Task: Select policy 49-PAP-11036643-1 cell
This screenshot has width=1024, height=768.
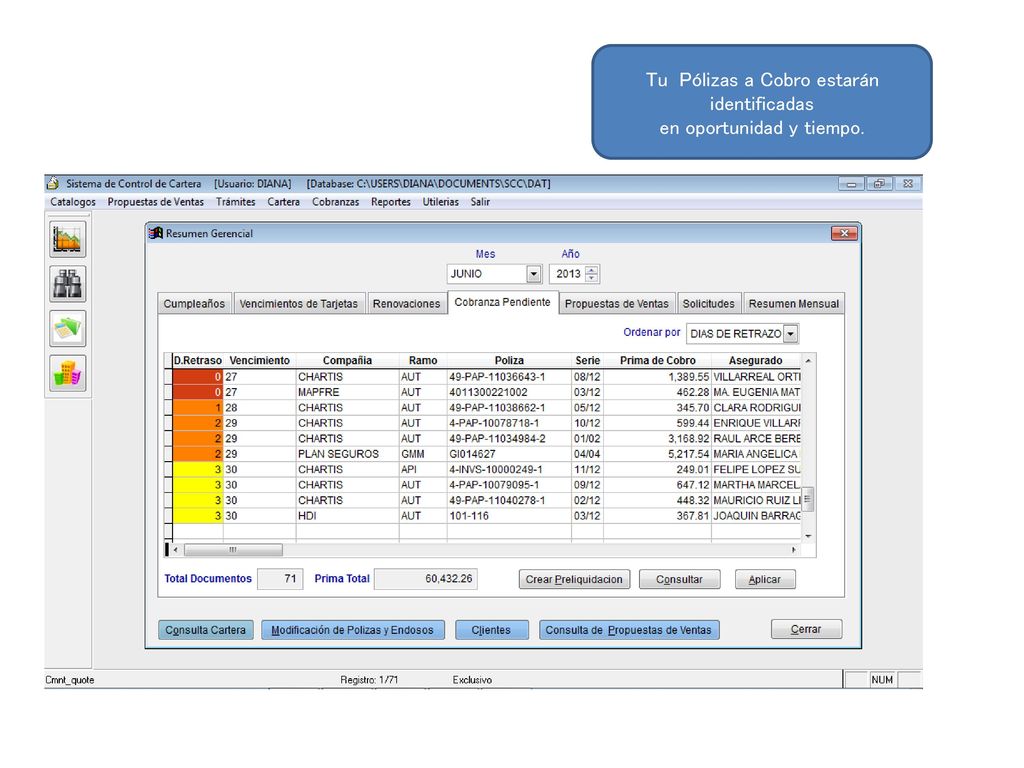Action: click(509, 377)
